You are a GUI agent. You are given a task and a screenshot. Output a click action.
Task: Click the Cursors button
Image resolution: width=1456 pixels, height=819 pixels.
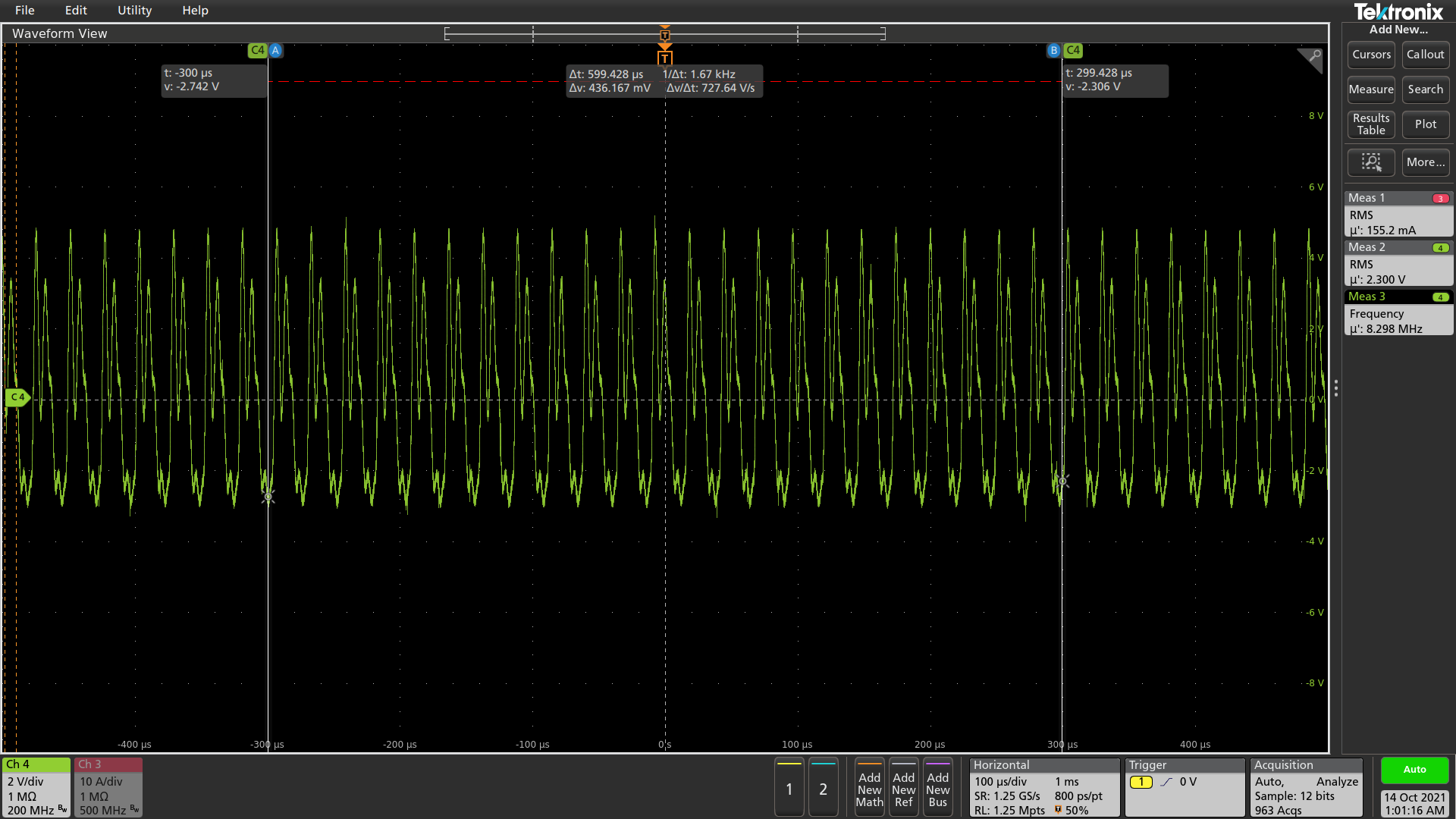pos(1371,55)
